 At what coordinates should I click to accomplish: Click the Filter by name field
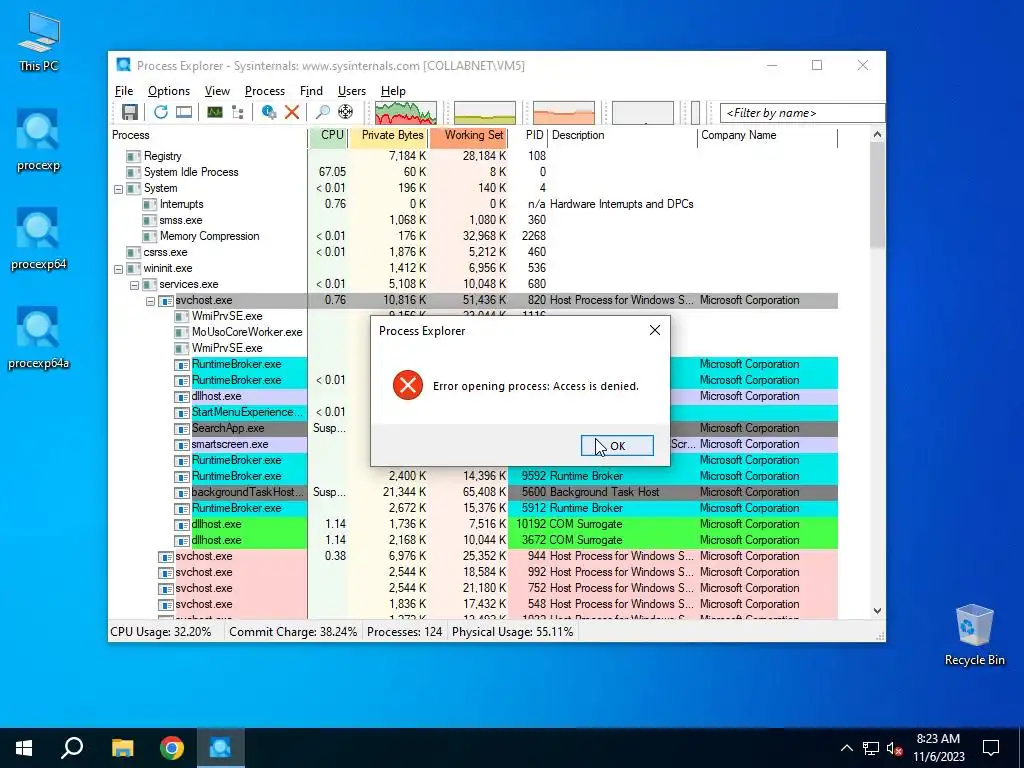802,113
